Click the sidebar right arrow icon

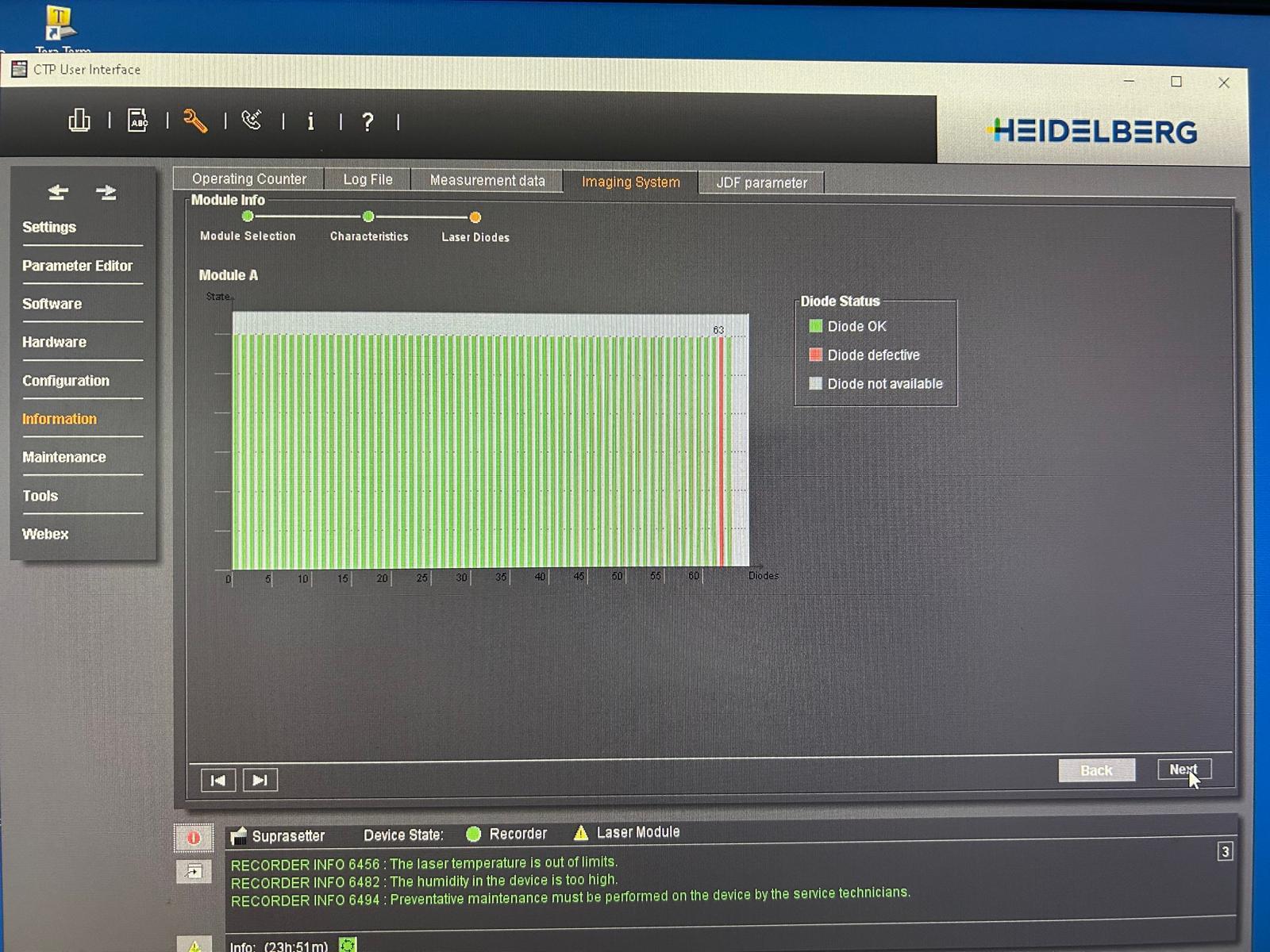[x=106, y=192]
